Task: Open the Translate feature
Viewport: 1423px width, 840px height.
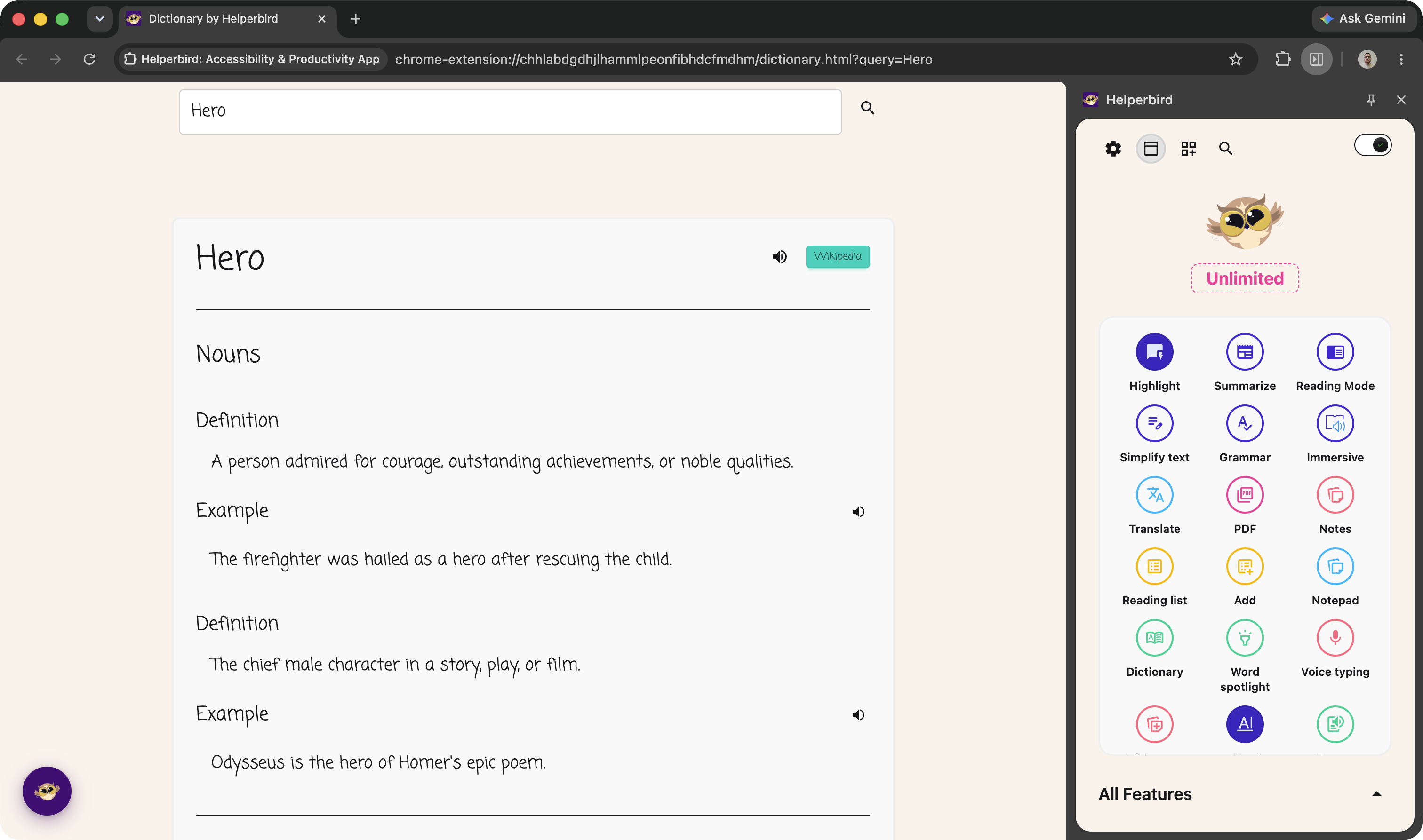Action: click(1154, 495)
